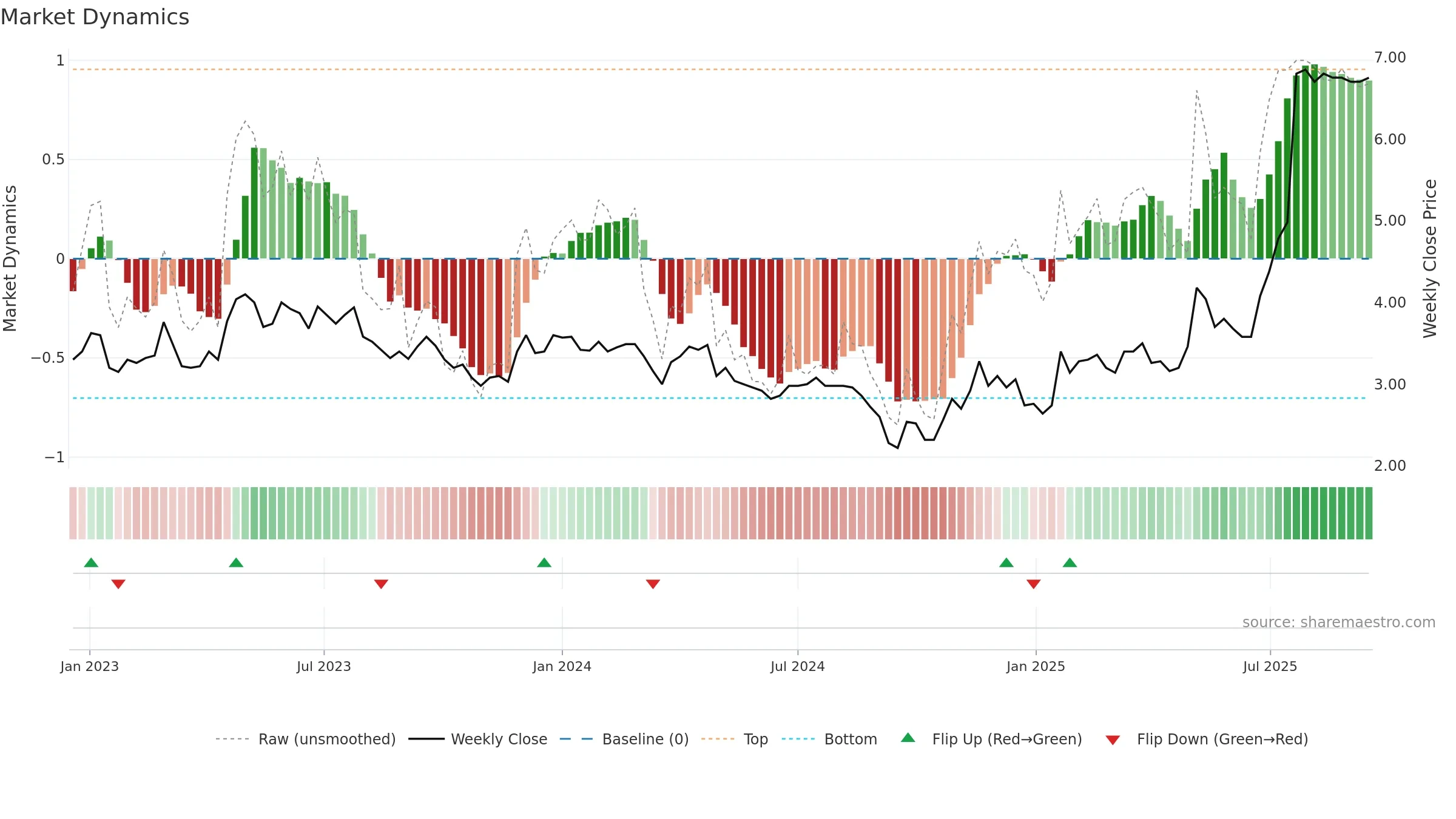1456x819 pixels.
Task: Select the green flip-up triangle in December 2024
Action: click(x=1006, y=562)
